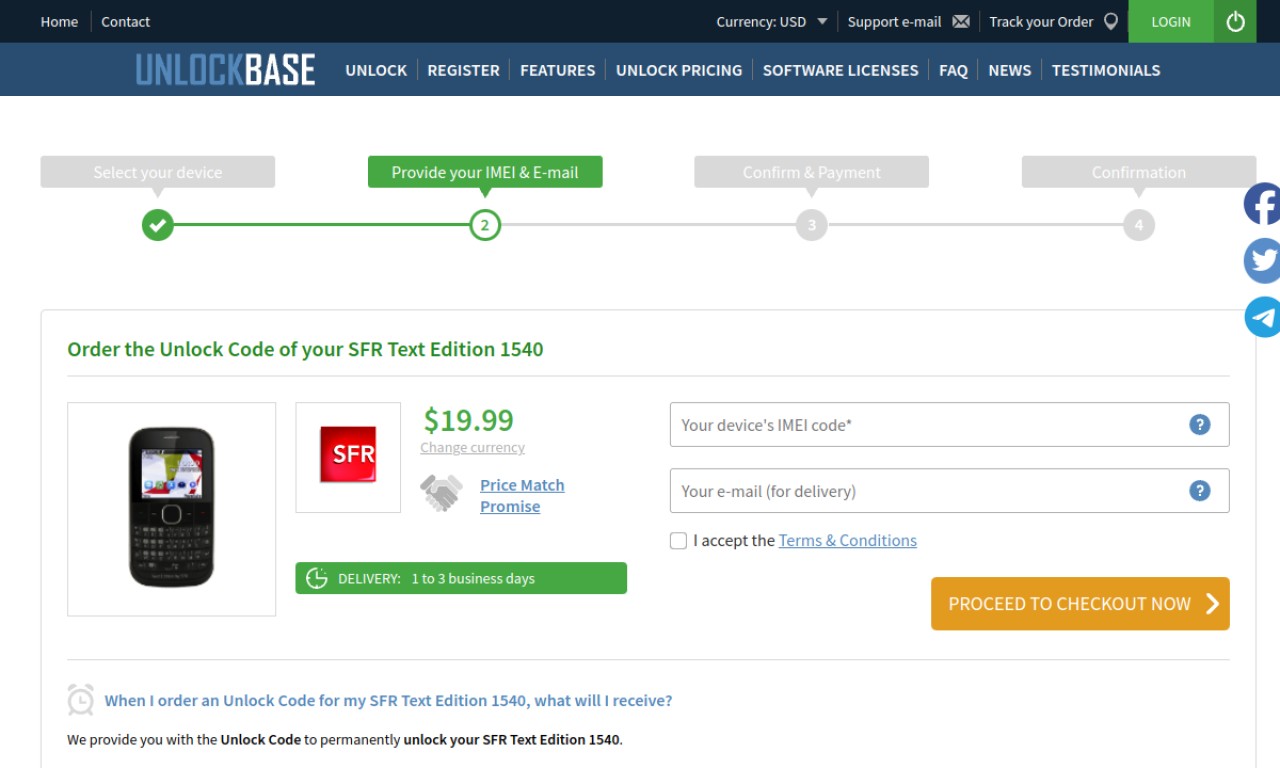Image resolution: width=1280 pixels, height=768 pixels.
Task: Click the Track your Order link text
Action: (x=1041, y=21)
